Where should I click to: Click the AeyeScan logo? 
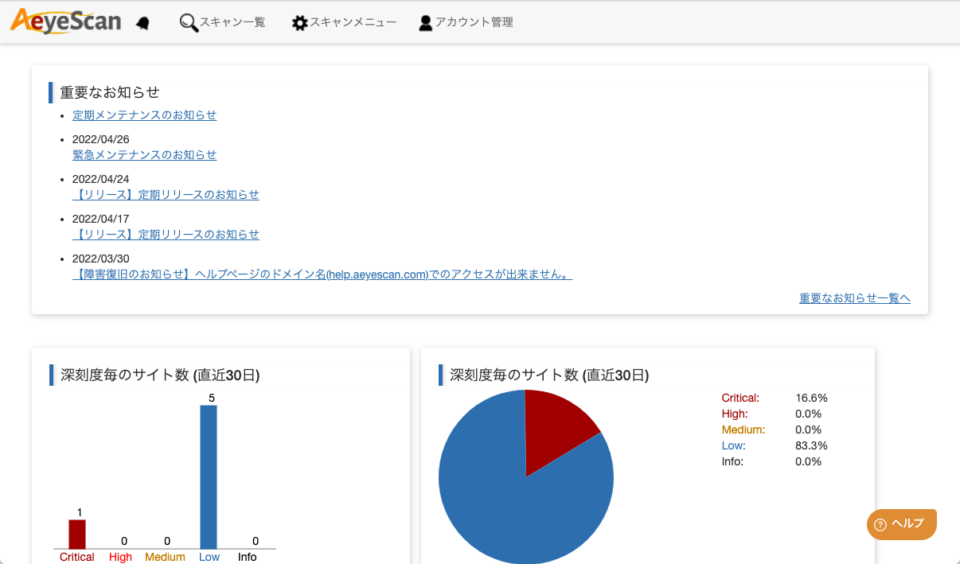[x=66, y=21]
